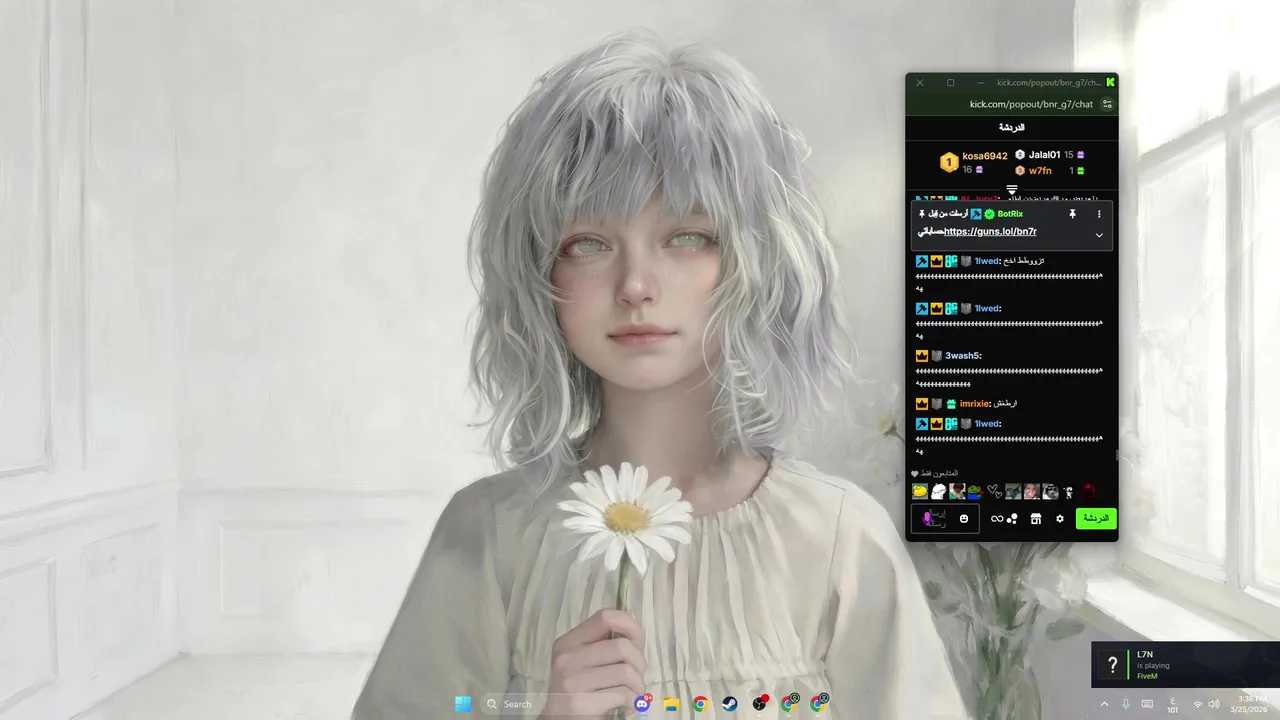Select the white dancing figure emote

pyautogui.click(x=1068, y=491)
